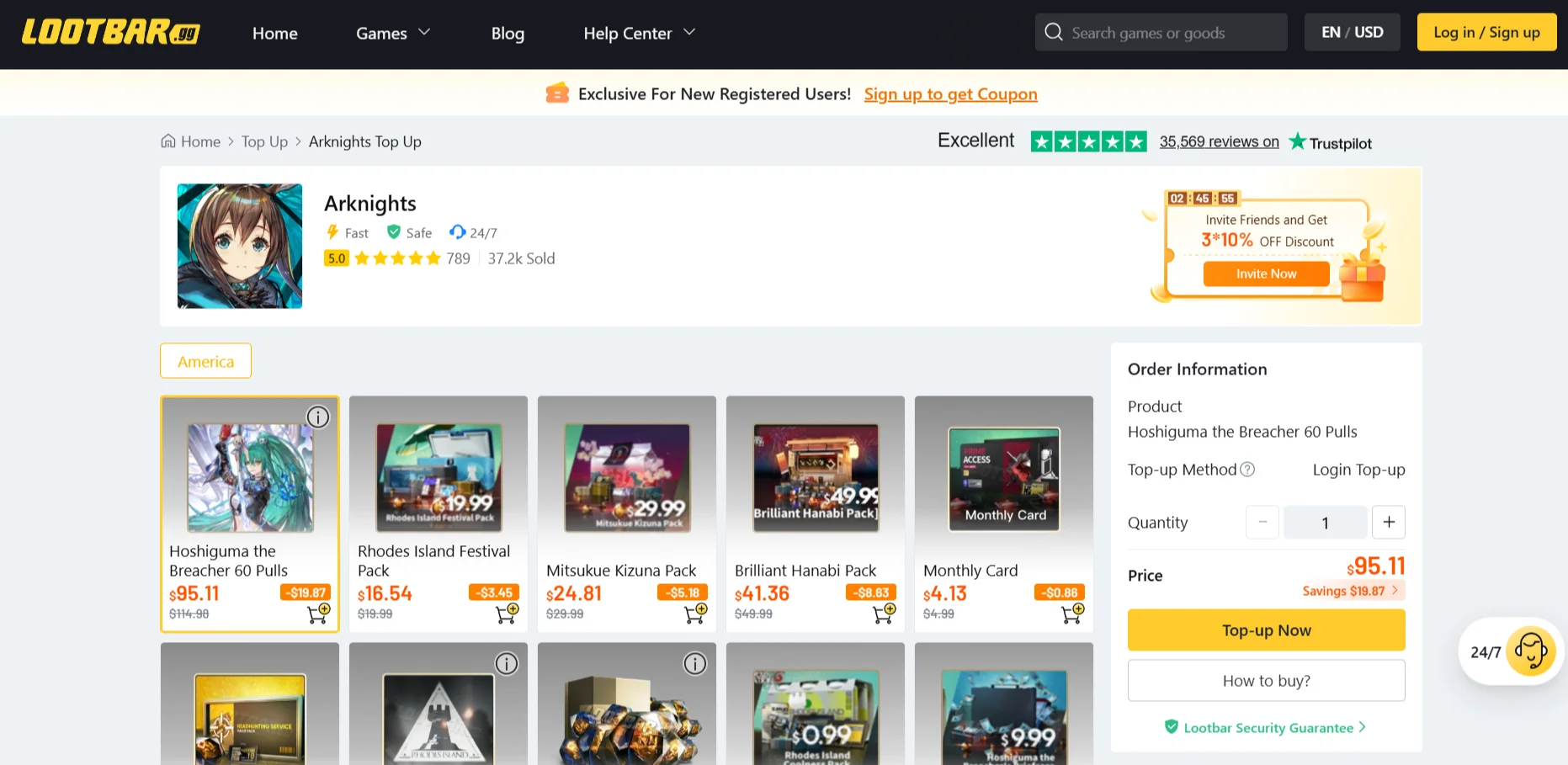Screen dimensions: 1568x765
Task: Add Monthly Card to cart
Action: 1072,614
